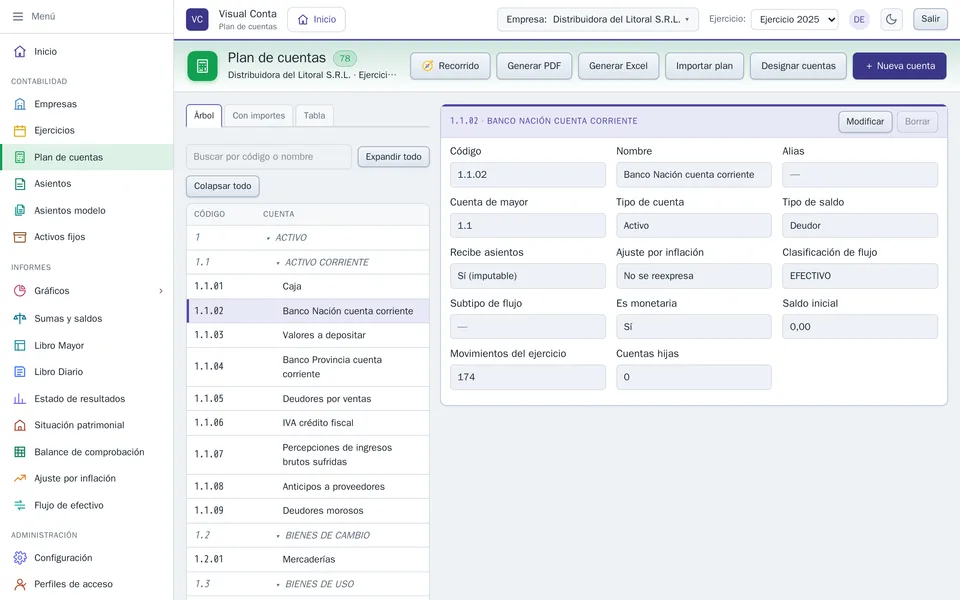The height and width of the screenshot is (600, 960).
Task: Click the Balance de comprobación grid icon
Action: point(20,452)
